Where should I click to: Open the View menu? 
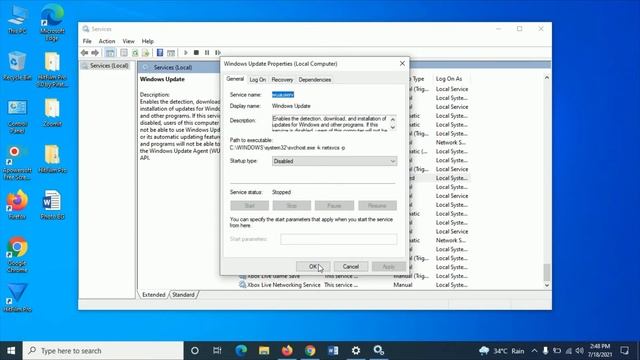(128, 41)
